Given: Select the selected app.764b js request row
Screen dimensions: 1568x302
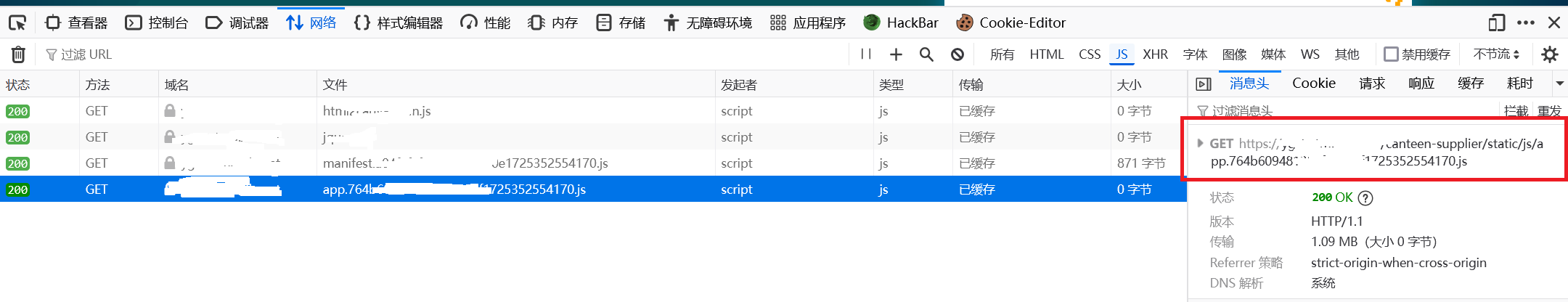Looking at the screenshot, I should click(593, 189).
